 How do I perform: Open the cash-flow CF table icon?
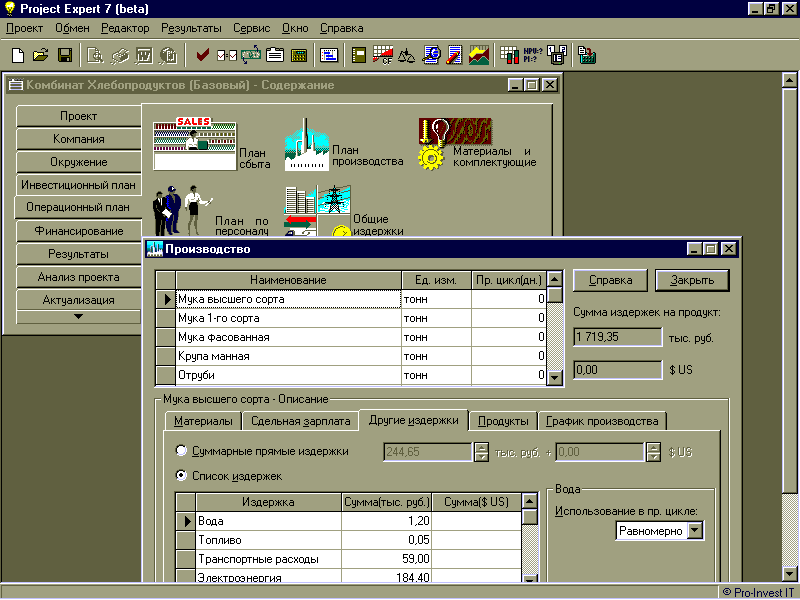[x=383, y=55]
